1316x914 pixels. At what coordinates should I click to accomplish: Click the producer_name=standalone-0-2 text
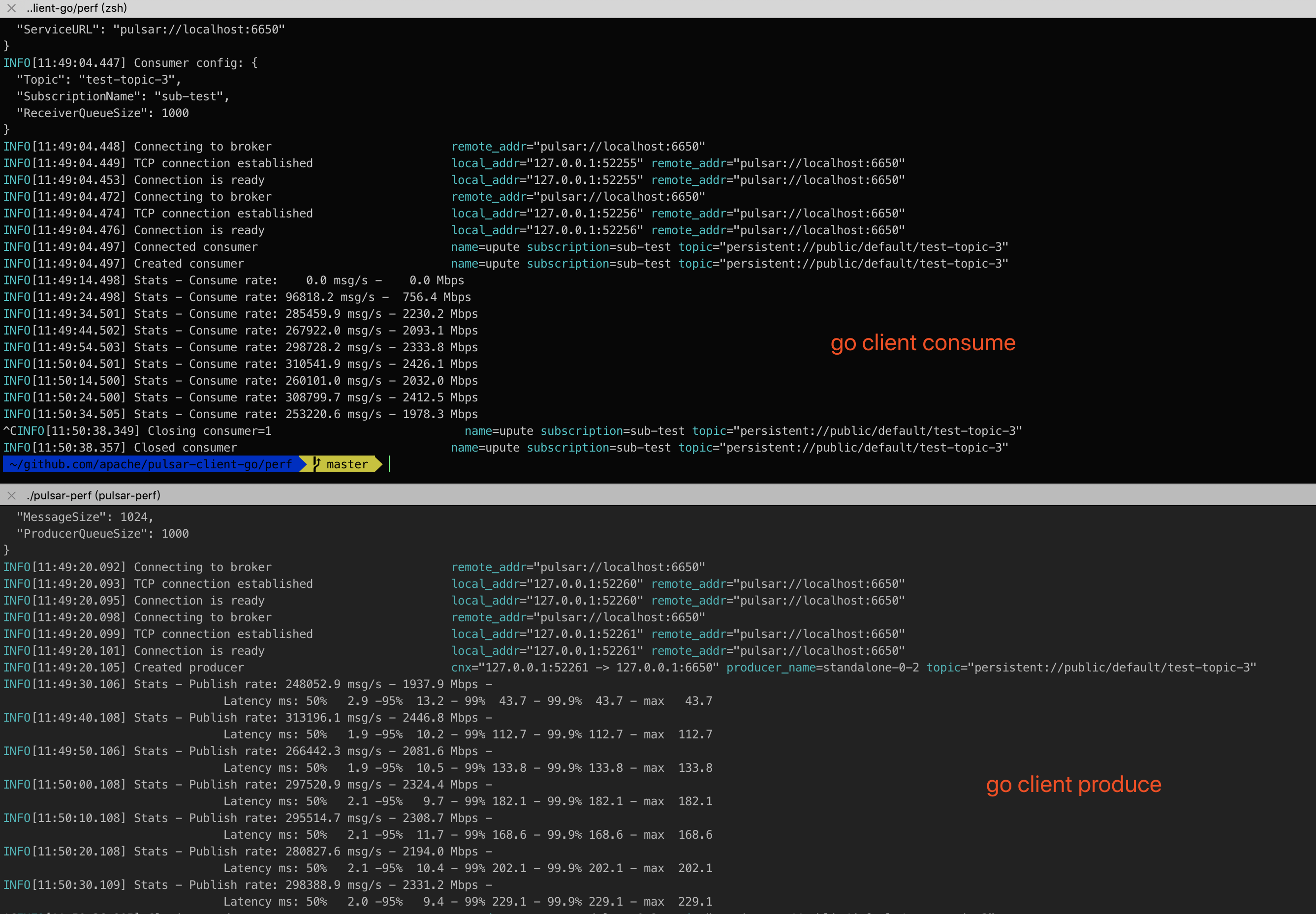point(822,667)
